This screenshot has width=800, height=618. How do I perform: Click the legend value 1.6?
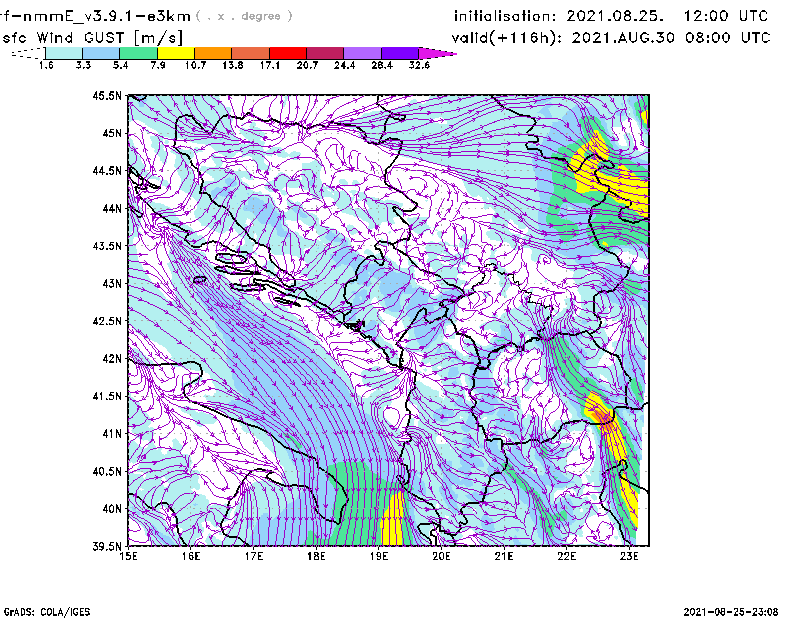tap(46, 65)
